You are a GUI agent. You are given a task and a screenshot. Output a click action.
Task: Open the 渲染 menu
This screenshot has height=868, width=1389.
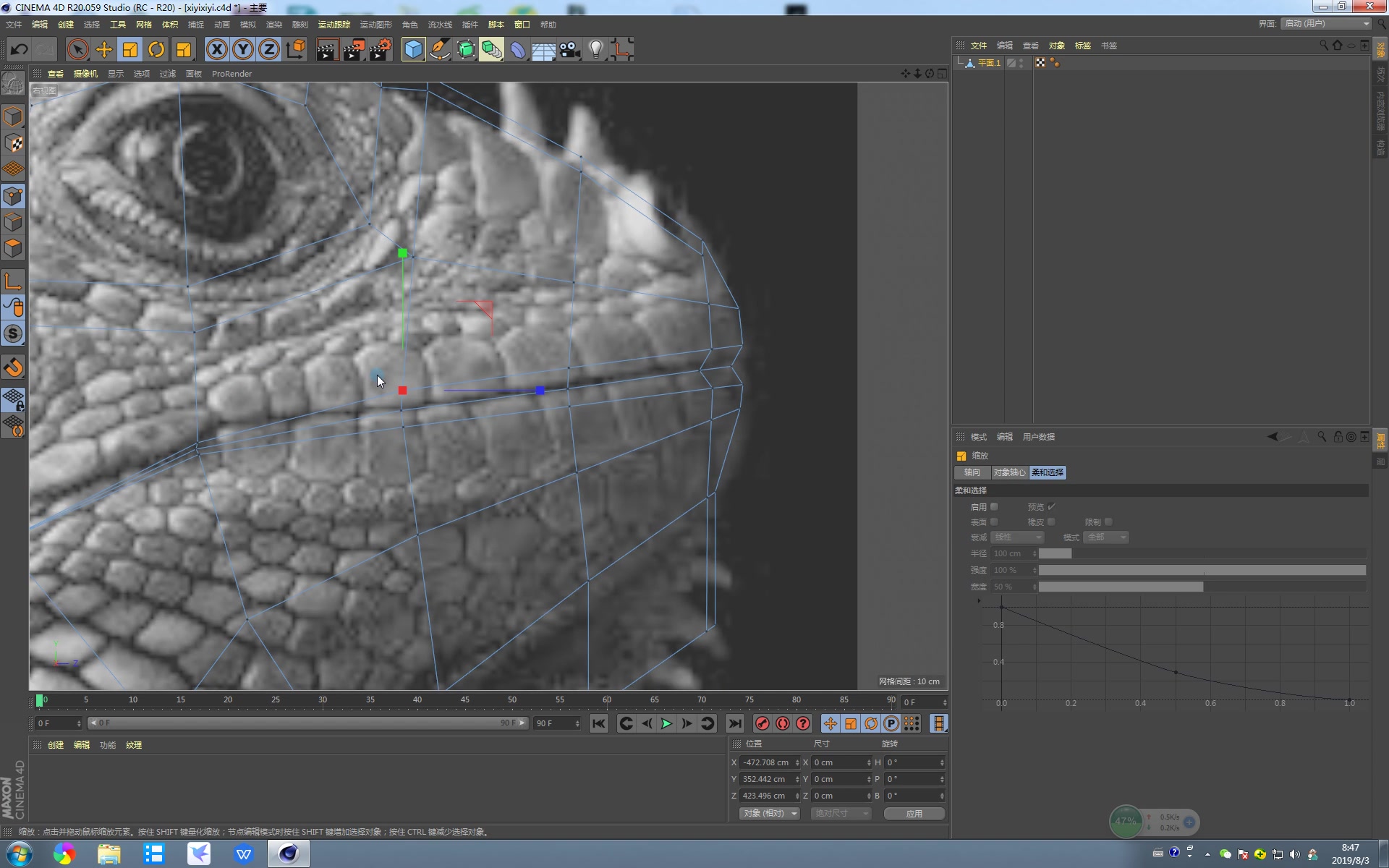pyautogui.click(x=274, y=24)
